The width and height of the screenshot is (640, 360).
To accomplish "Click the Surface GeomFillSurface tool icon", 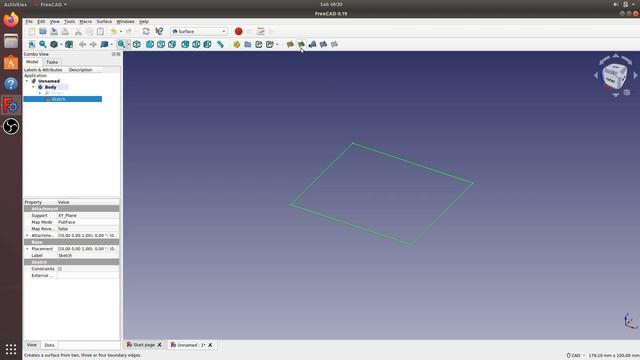I will click(x=301, y=44).
